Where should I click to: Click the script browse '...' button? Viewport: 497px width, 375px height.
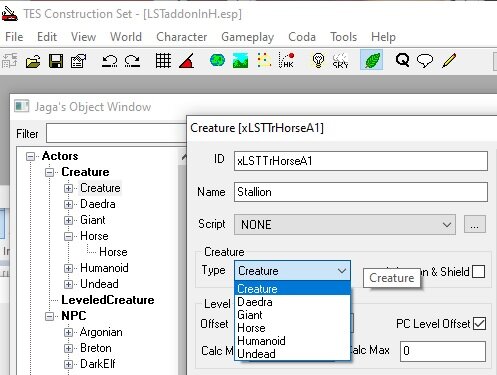(475, 224)
